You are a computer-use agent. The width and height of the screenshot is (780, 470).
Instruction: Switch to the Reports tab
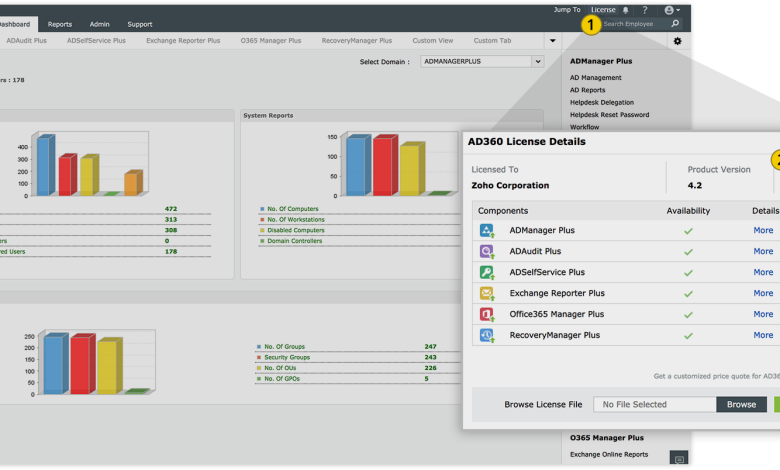tap(60, 24)
